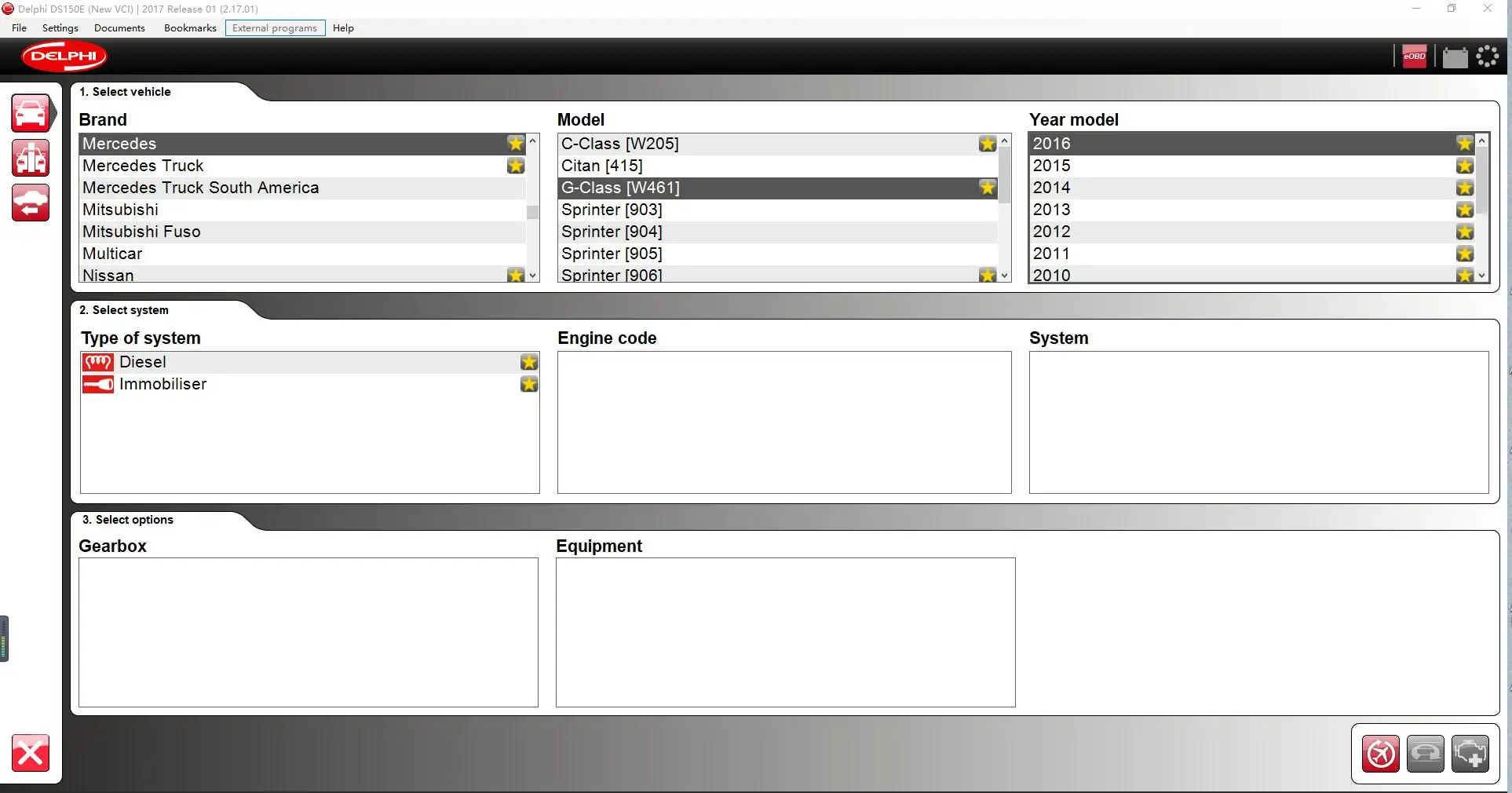The height and width of the screenshot is (793, 1512).
Task: Select Multicar in the Brand list
Action: [x=303, y=254]
